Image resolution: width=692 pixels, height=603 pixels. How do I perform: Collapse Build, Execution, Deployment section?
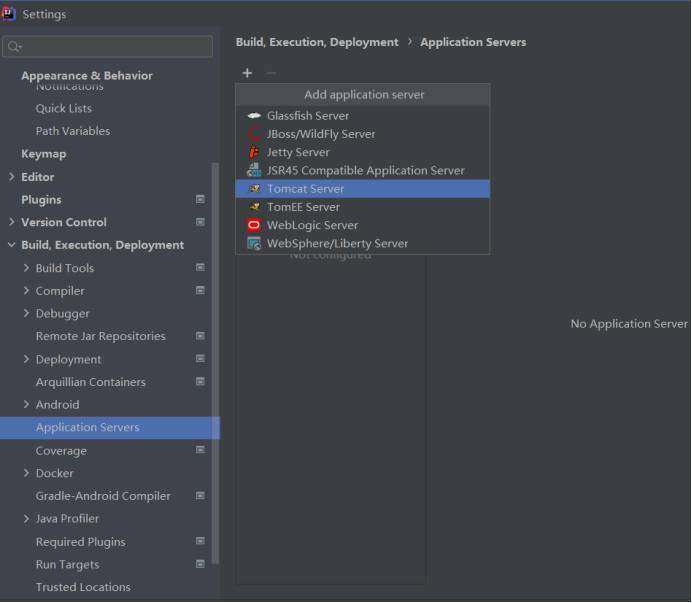click(11, 245)
